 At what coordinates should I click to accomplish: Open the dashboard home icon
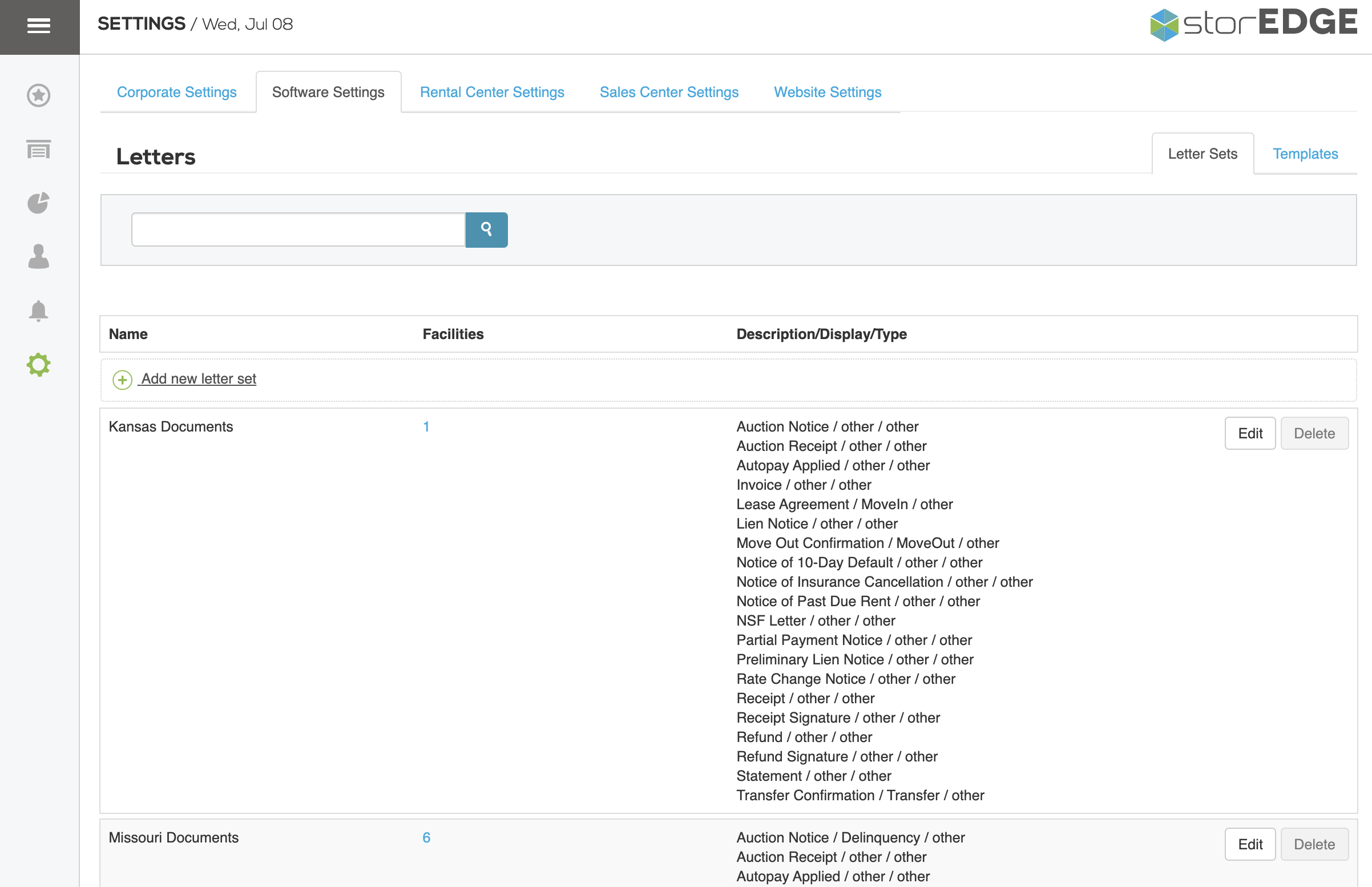pyautogui.click(x=38, y=96)
